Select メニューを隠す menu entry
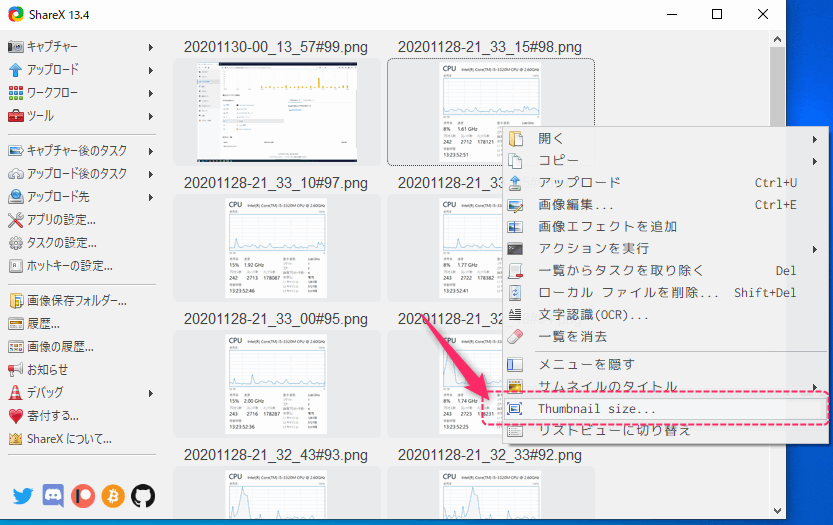This screenshot has height=525, width=833. (665, 365)
